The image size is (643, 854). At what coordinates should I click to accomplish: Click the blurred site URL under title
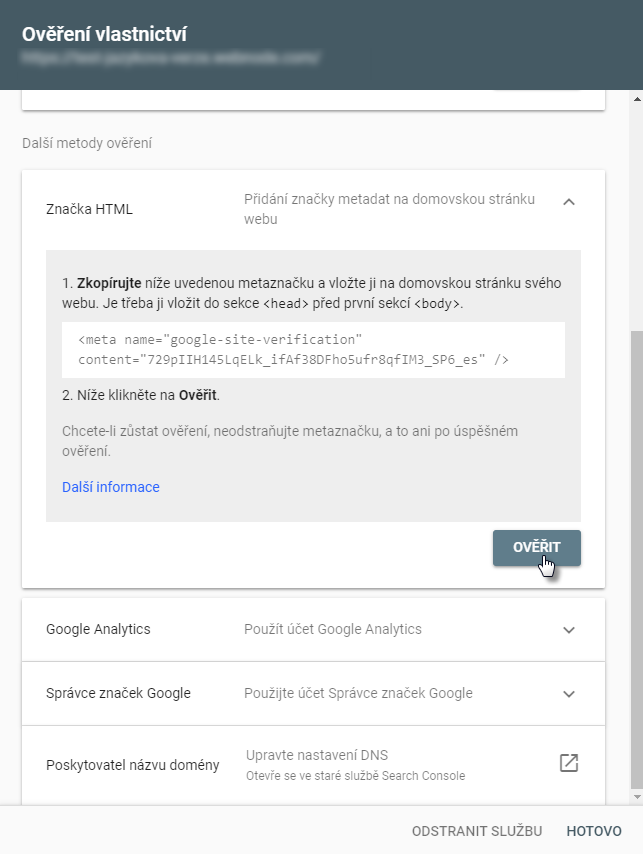click(x=170, y=59)
